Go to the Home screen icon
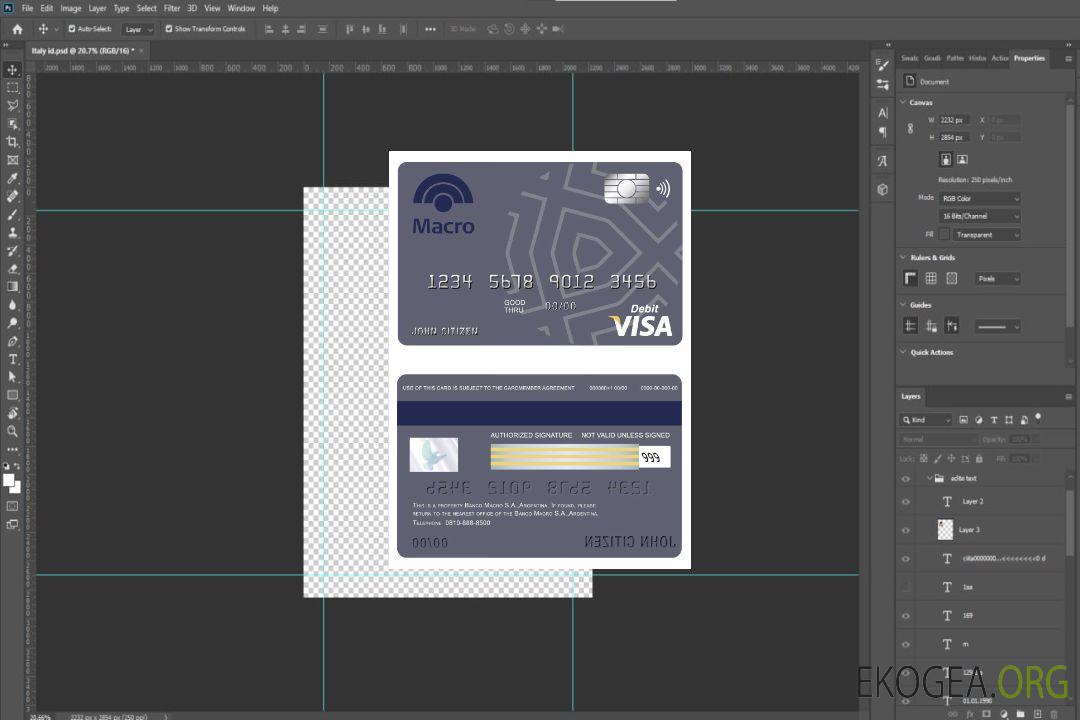 pos(17,29)
